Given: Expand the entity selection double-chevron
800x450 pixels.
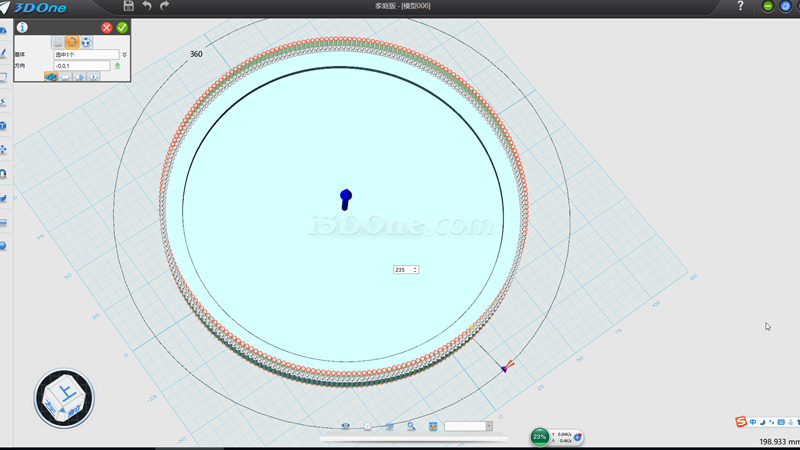Looking at the screenshot, I should [x=124, y=54].
